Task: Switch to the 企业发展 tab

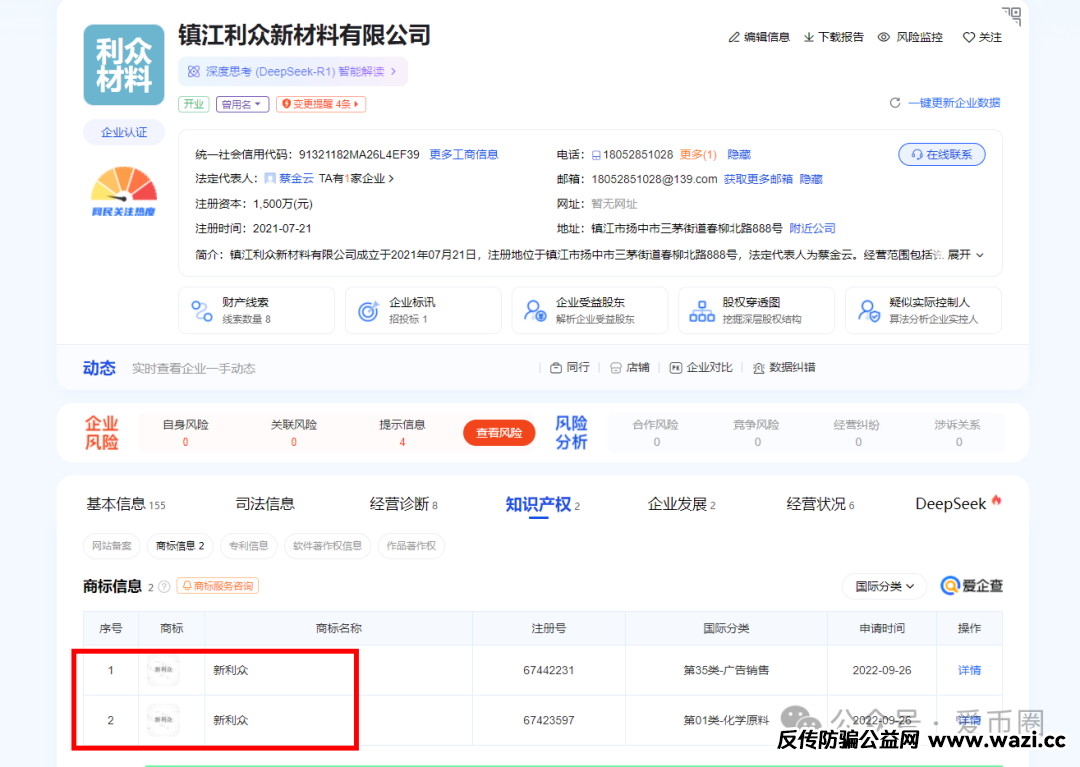Action: tap(681, 504)
